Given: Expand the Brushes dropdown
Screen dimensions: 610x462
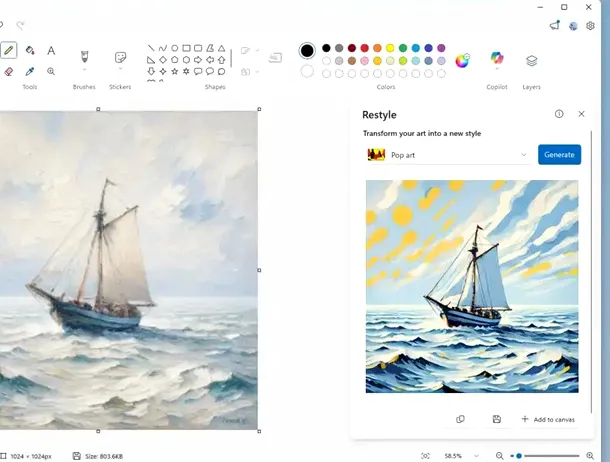Looking at the screenshot, I should [x=84, y=70].
